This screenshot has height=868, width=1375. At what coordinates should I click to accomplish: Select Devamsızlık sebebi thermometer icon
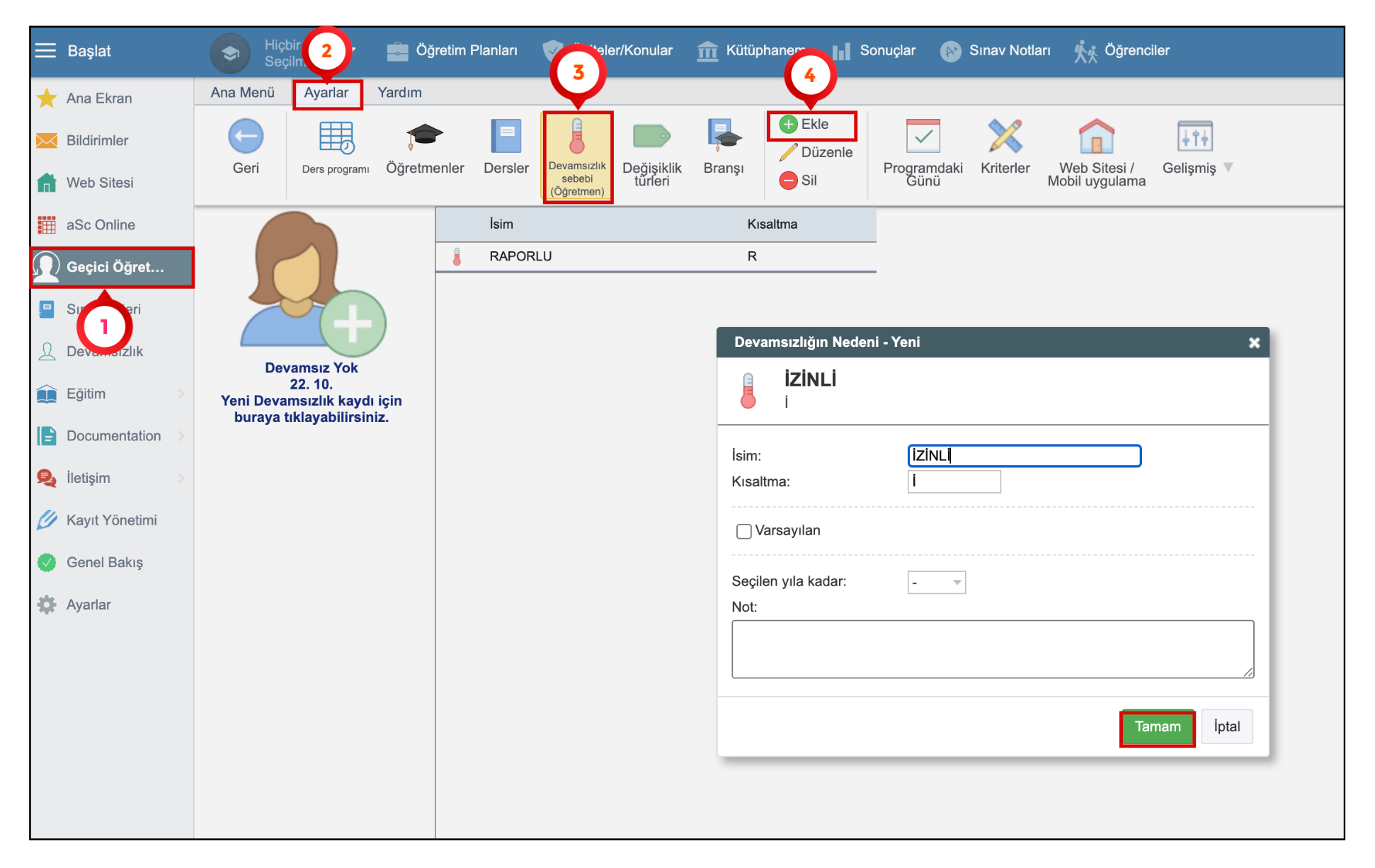click(577, 137)
